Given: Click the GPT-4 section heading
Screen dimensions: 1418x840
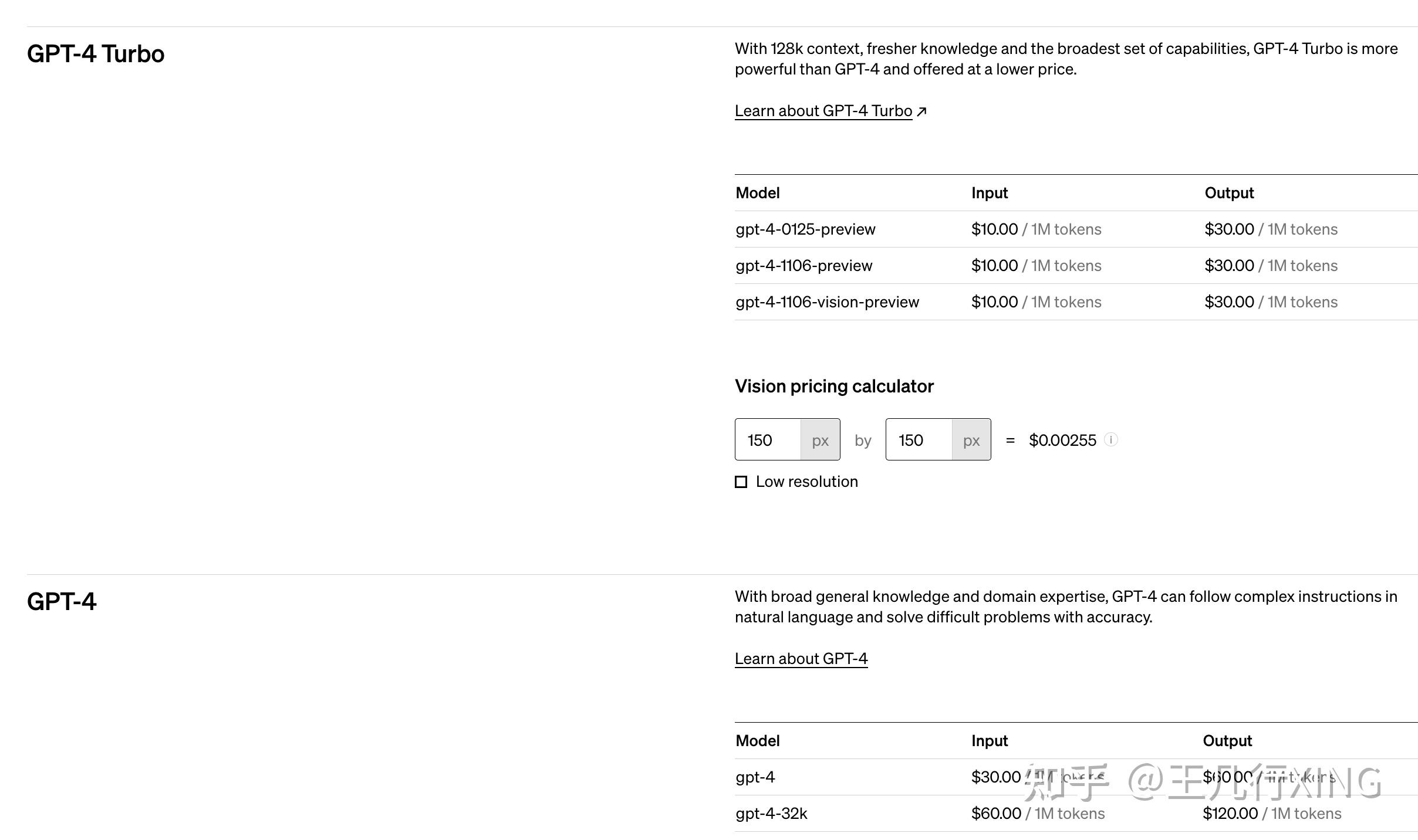Looking at the screenshot, I should click(62, 600).
